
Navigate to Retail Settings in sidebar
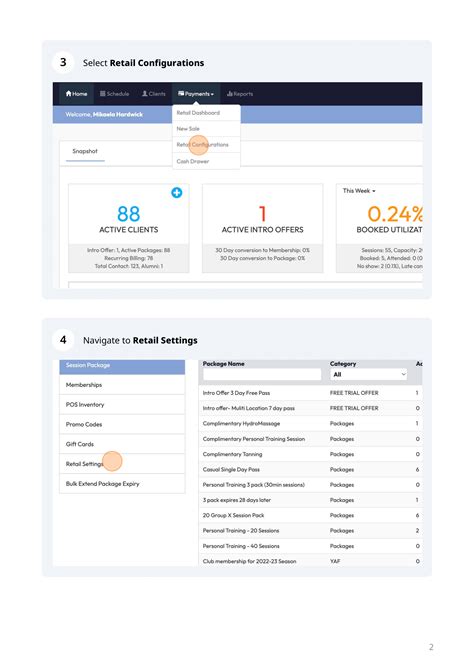pyautogui.click(x=122, y=464)
